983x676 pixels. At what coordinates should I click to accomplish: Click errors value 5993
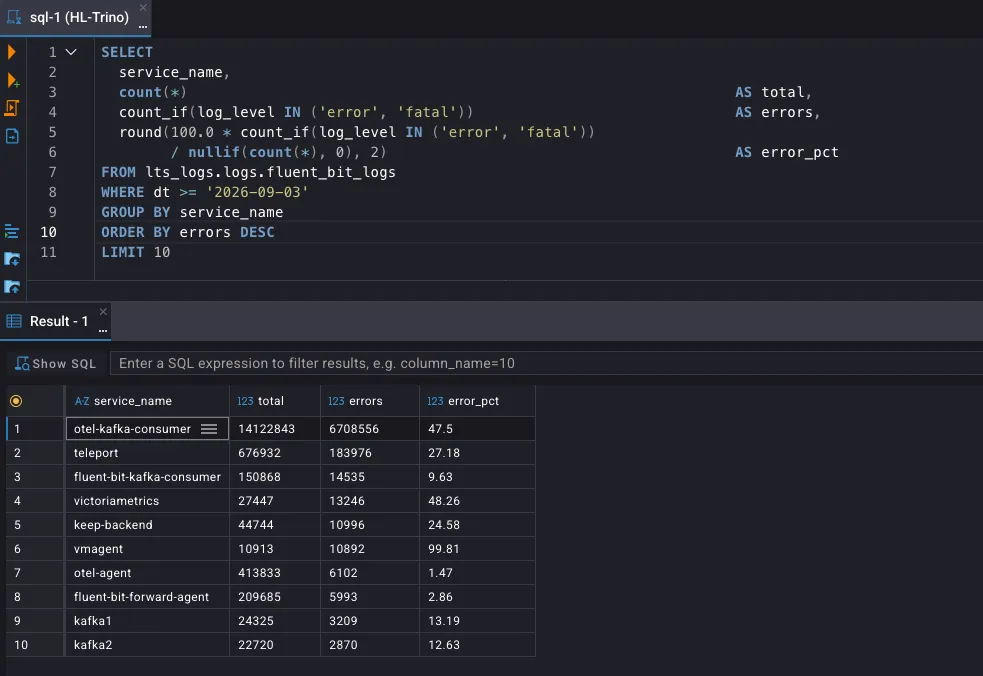pos(369,597)
